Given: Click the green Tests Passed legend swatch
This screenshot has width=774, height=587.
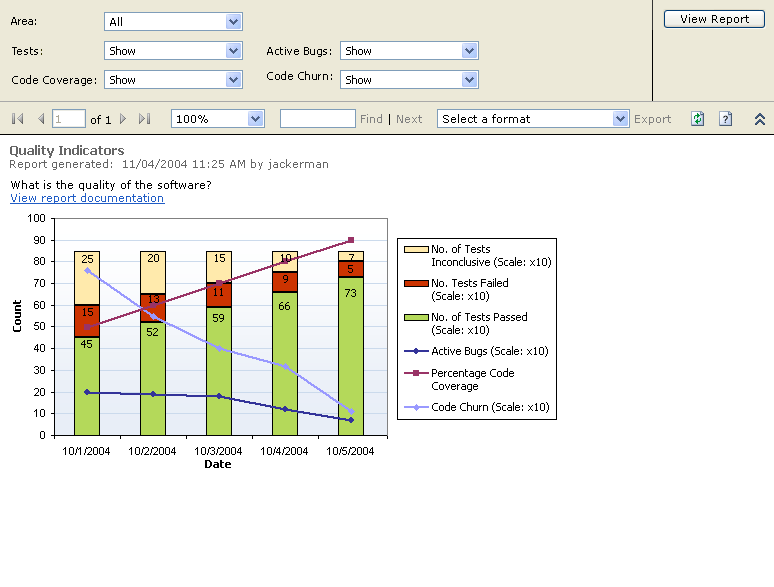Looking at the screenshot, I should pos(415,317).
